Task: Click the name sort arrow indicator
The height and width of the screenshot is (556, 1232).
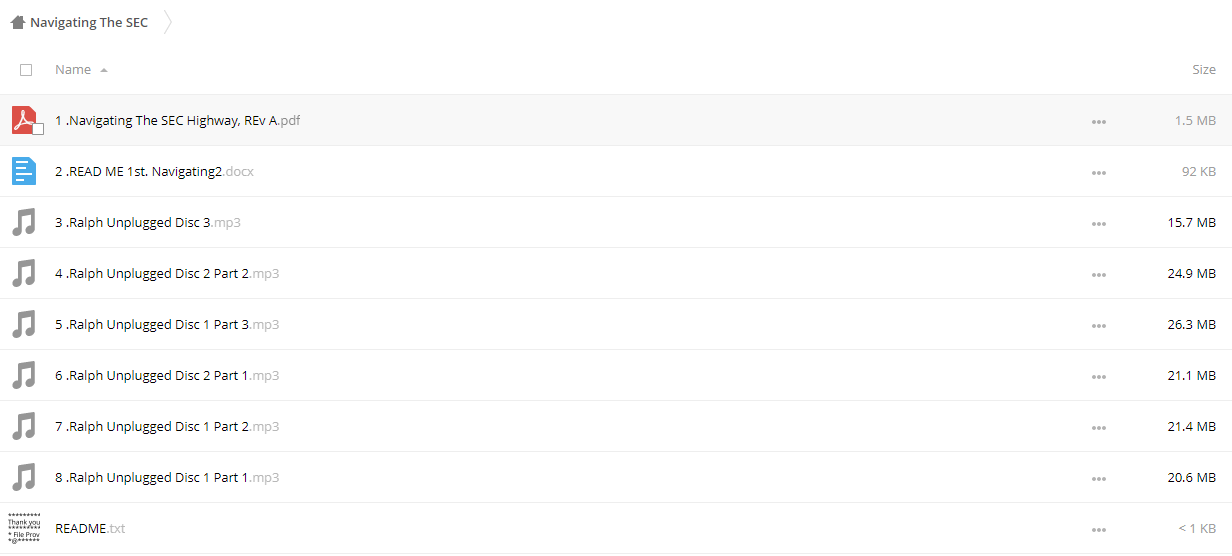Action: [x=104, y=70]
